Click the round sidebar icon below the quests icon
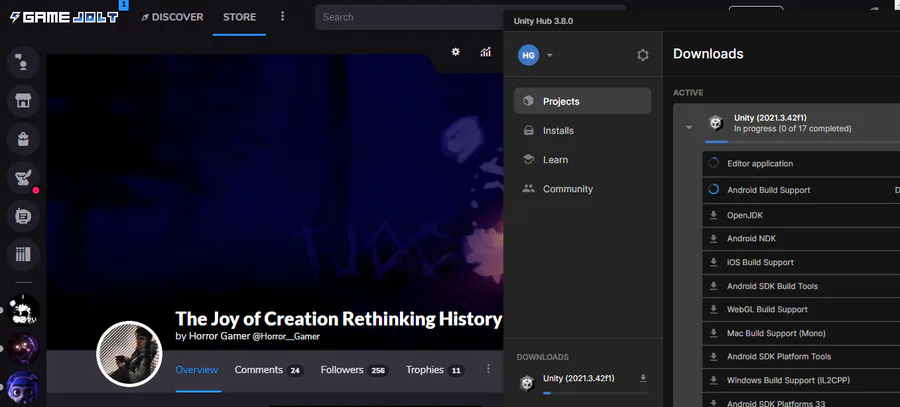900x407 pixels. click(23, 216)
